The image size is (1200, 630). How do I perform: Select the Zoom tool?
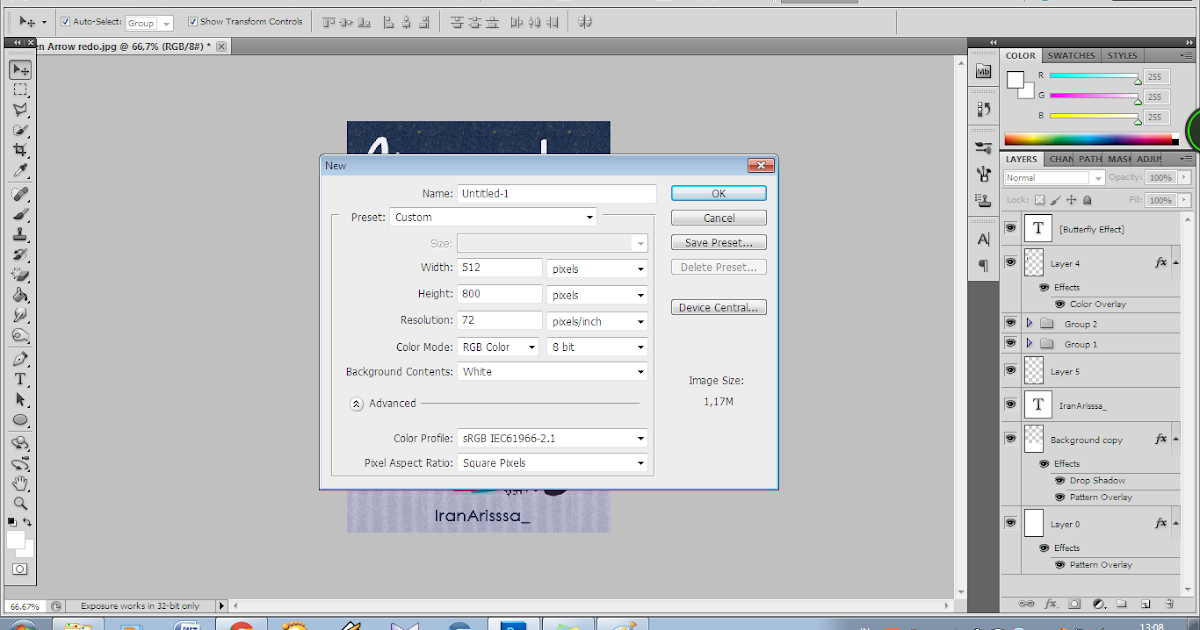click(20, 504)
